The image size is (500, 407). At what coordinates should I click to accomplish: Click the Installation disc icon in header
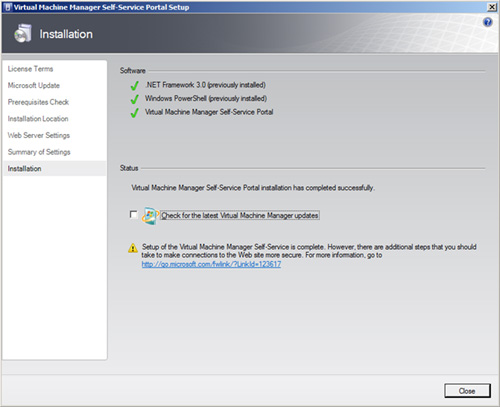tap(23, 34)
